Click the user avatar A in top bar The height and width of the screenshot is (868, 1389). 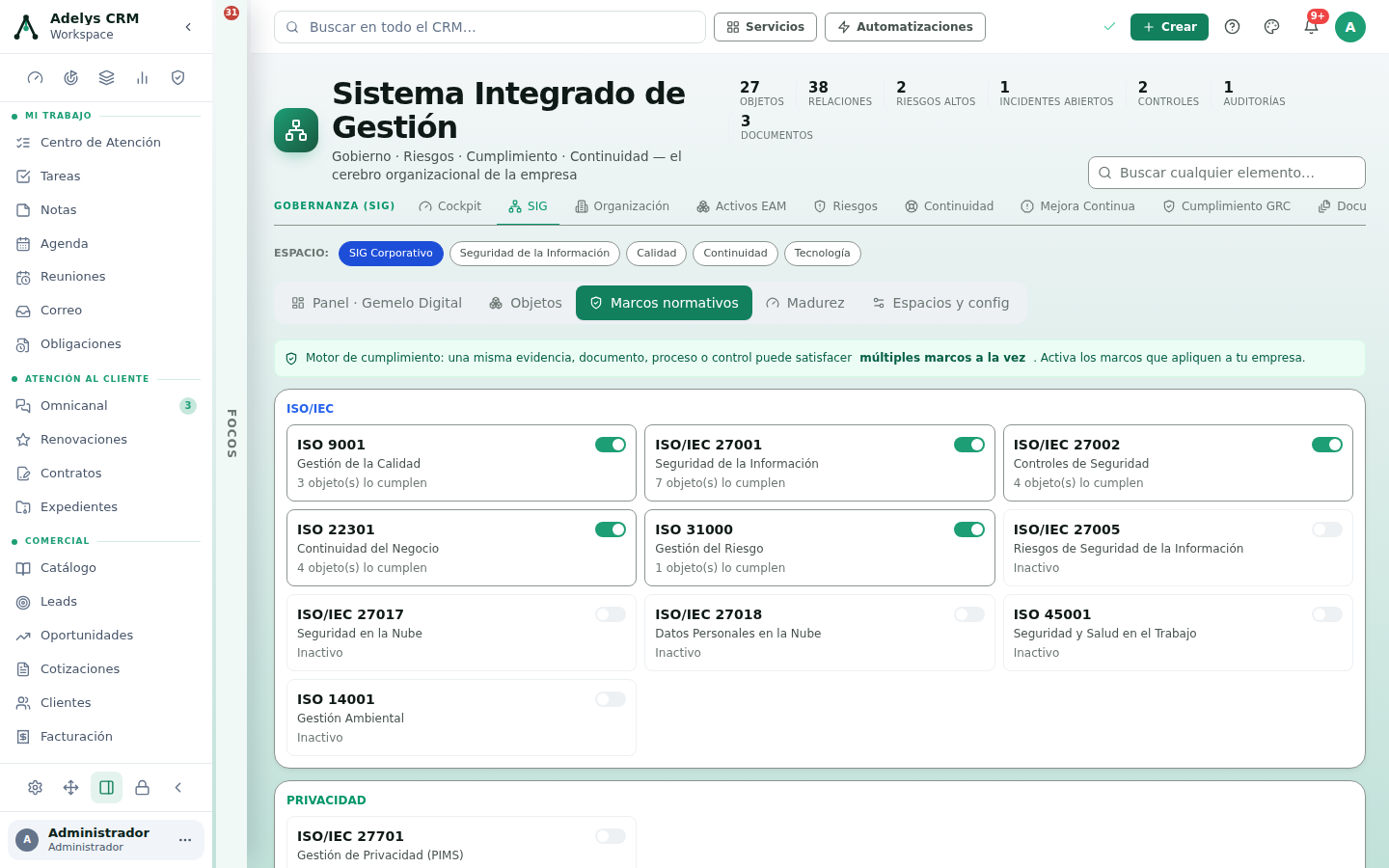click(x=1350, y=27)
